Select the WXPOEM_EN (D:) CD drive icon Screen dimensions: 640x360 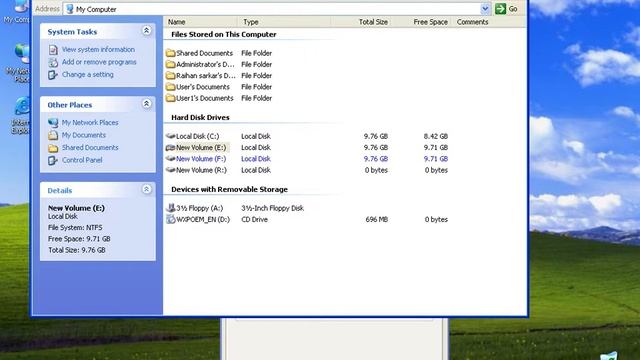170,219
